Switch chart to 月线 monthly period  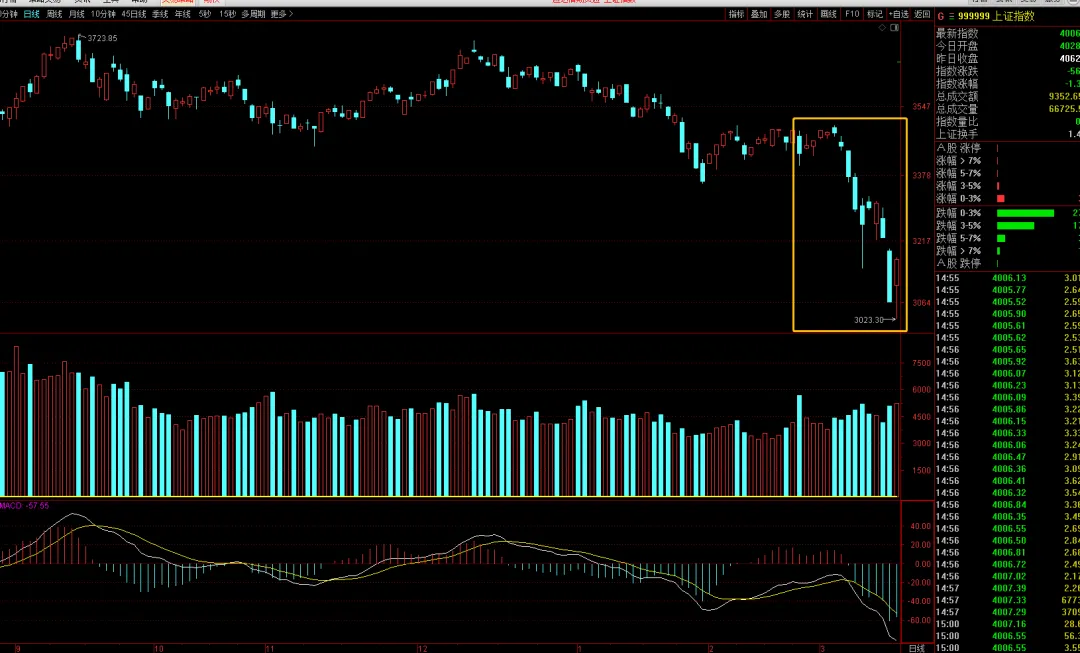coord(76,14)
